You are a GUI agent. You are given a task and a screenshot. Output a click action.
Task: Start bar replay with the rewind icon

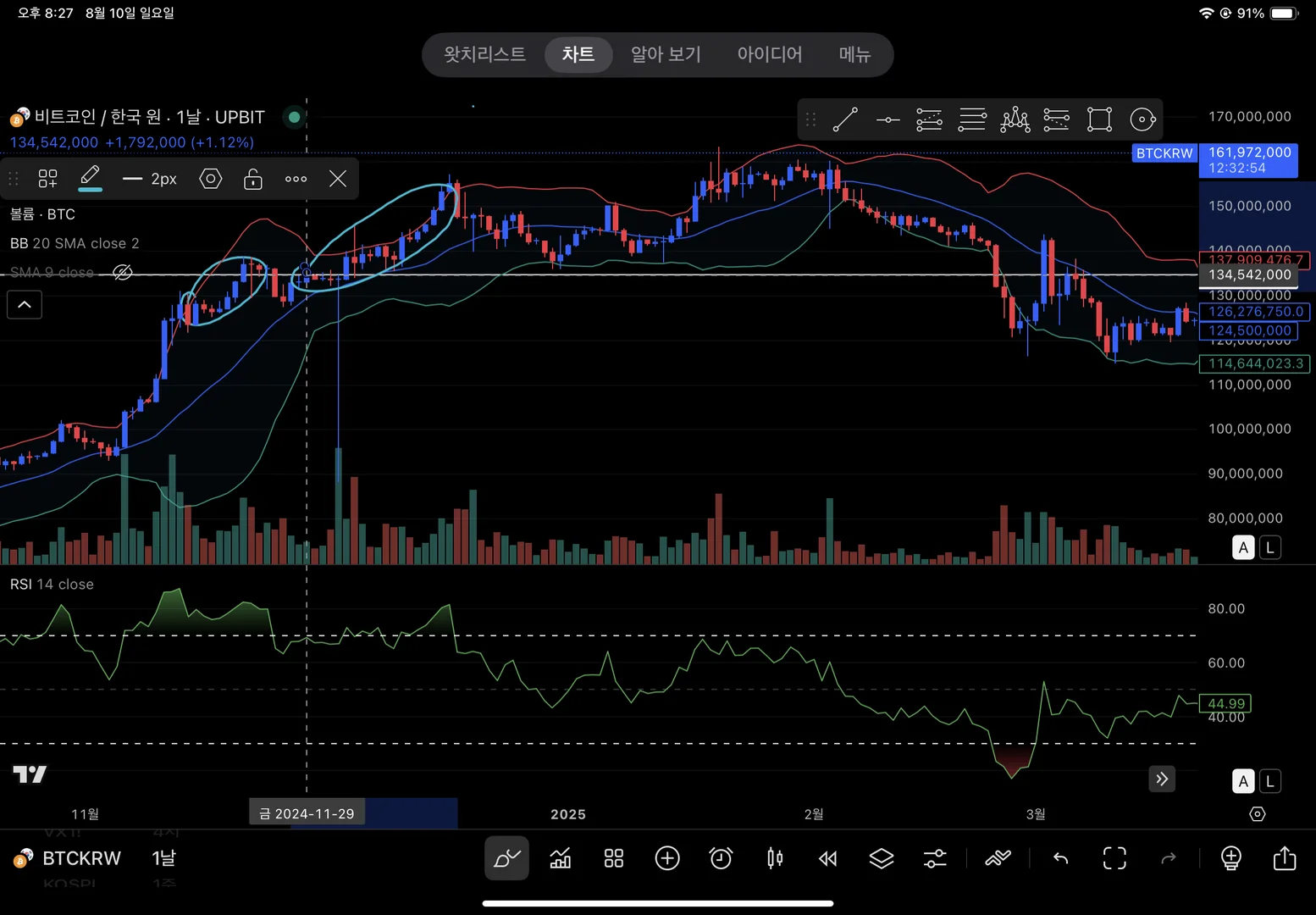coord(827,858)
